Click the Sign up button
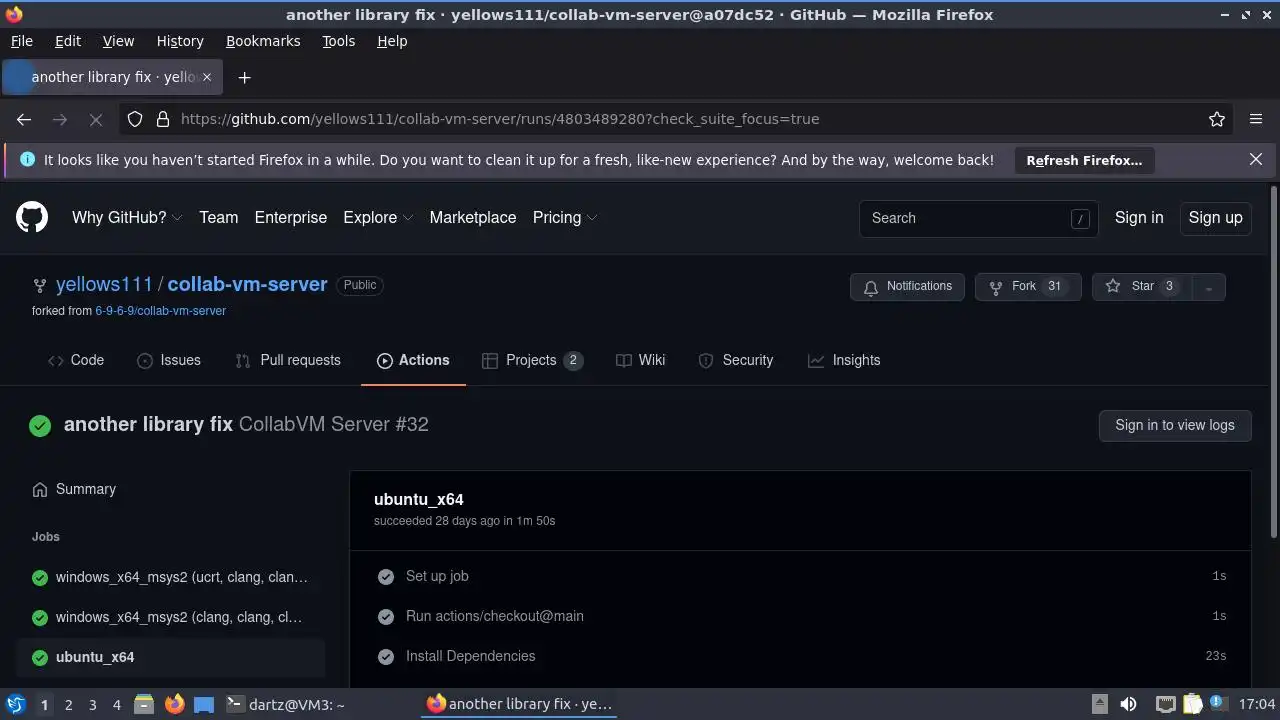The image size is (1280, 720). 1215,218
